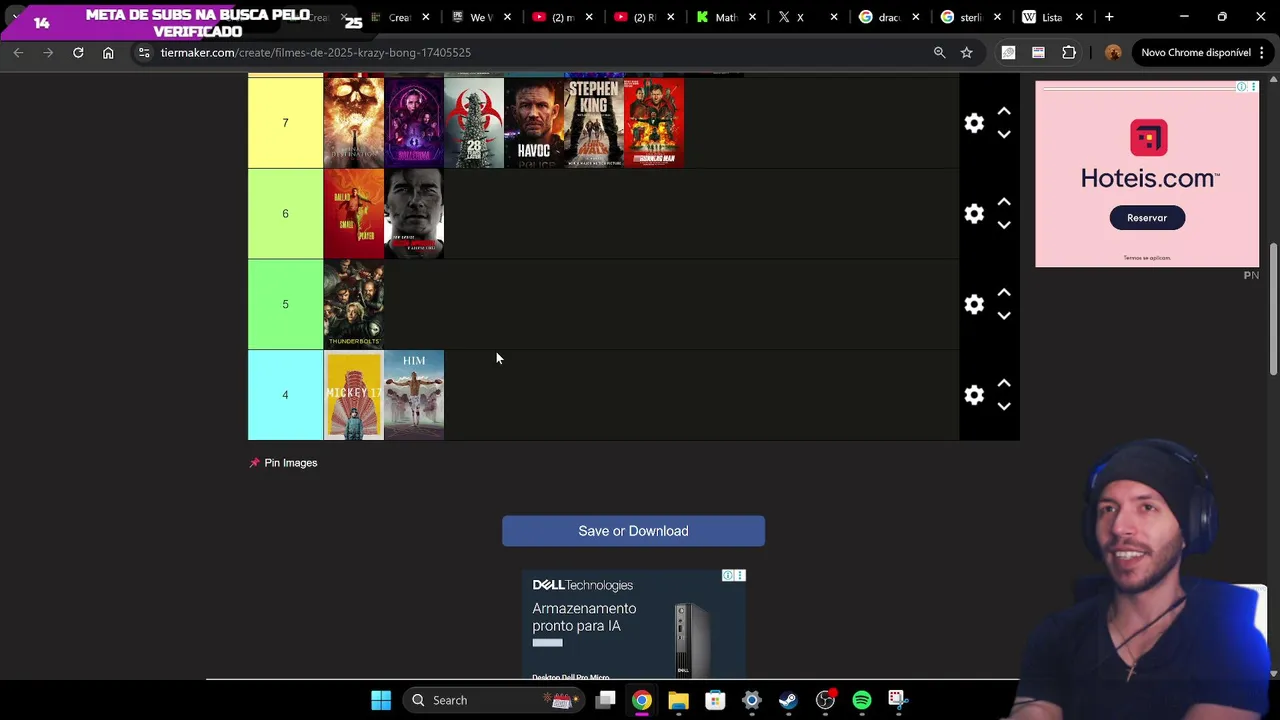
Task: Open the browser home page
Action: click(x=108, y=52)
